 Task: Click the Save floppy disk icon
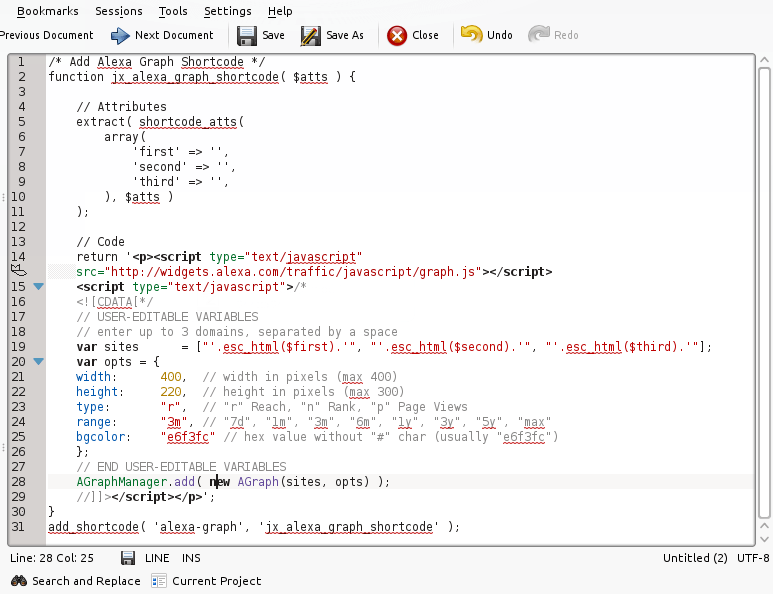coord(246,35)
